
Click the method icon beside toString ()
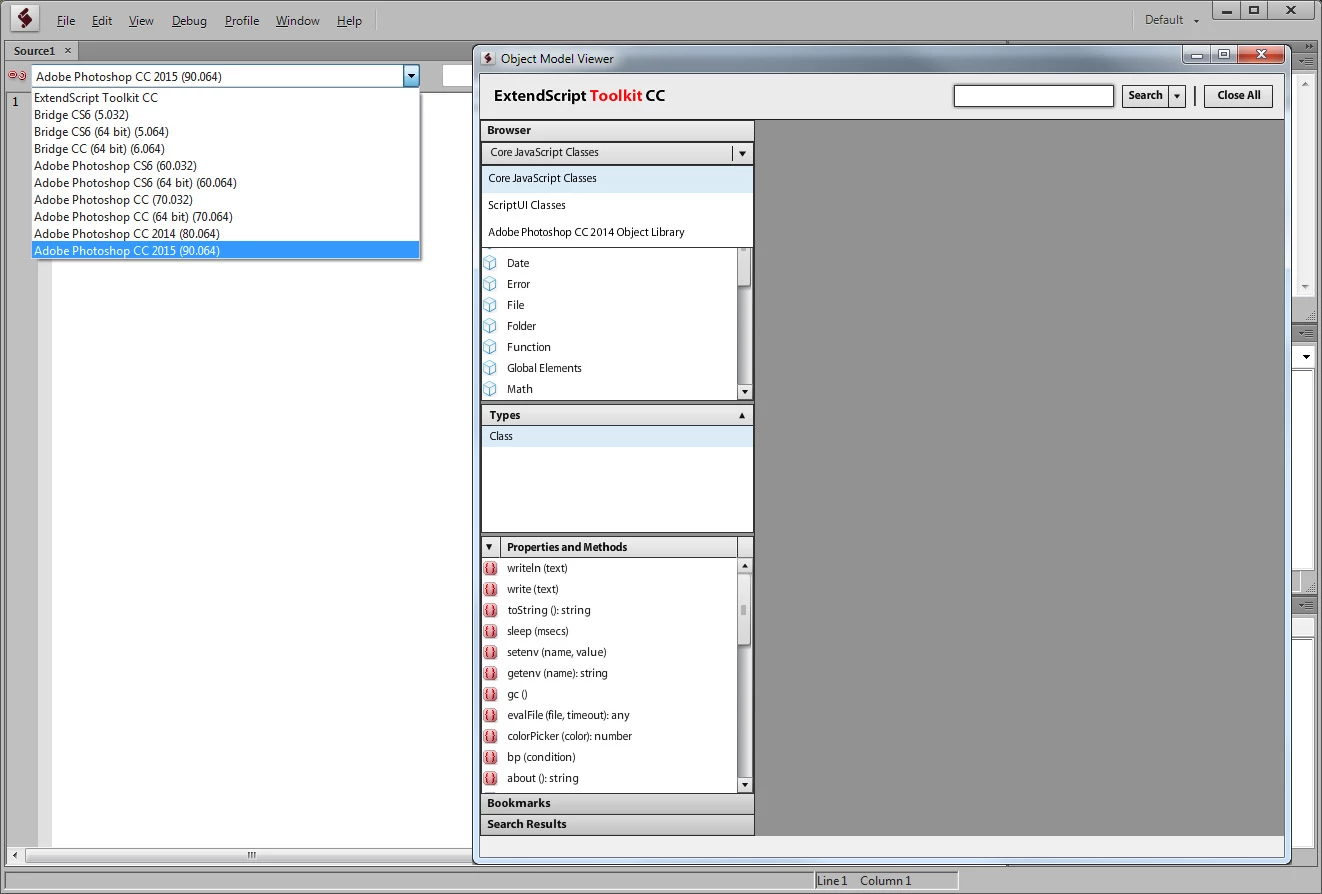pyautogui.click(x=490, y=610)
